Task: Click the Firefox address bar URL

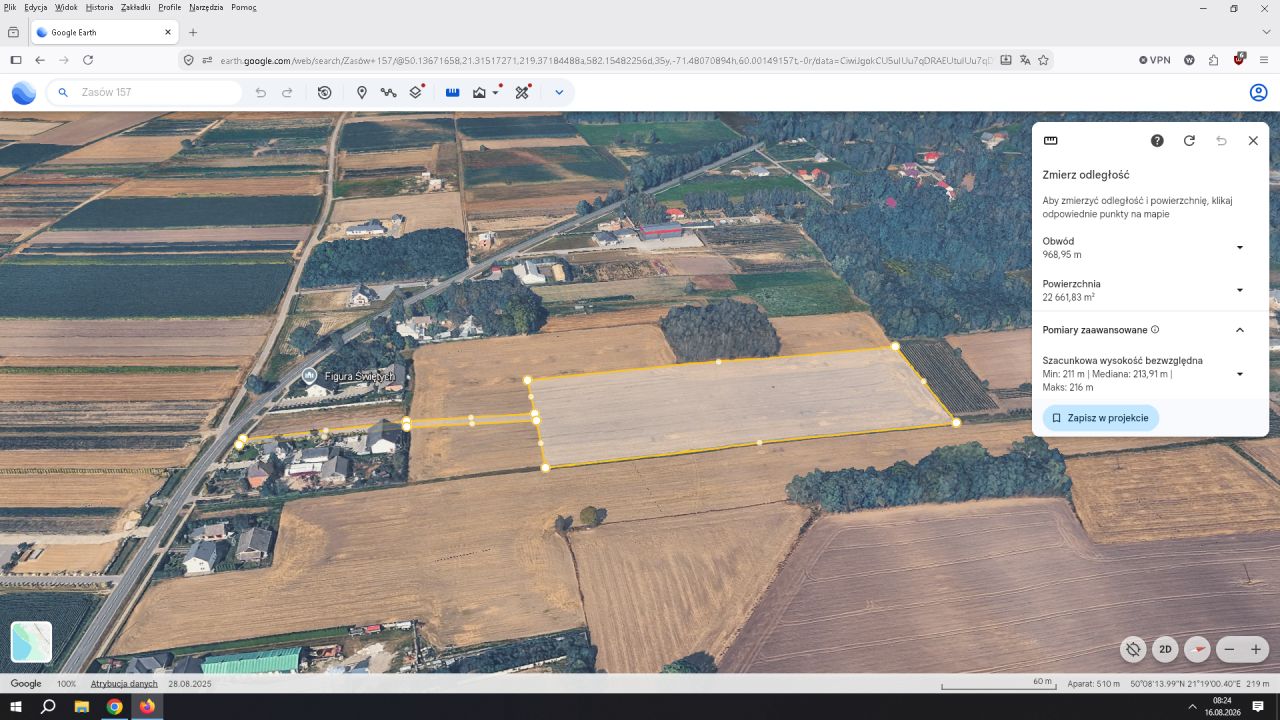Action: (x=605, y=60)
